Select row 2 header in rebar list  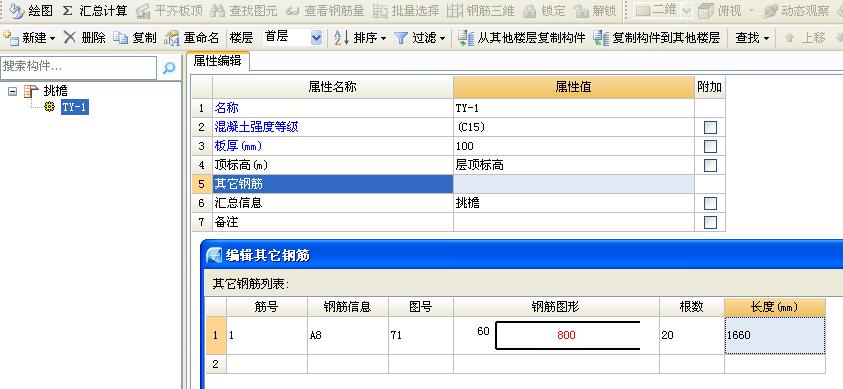click(x=216, y=364)
